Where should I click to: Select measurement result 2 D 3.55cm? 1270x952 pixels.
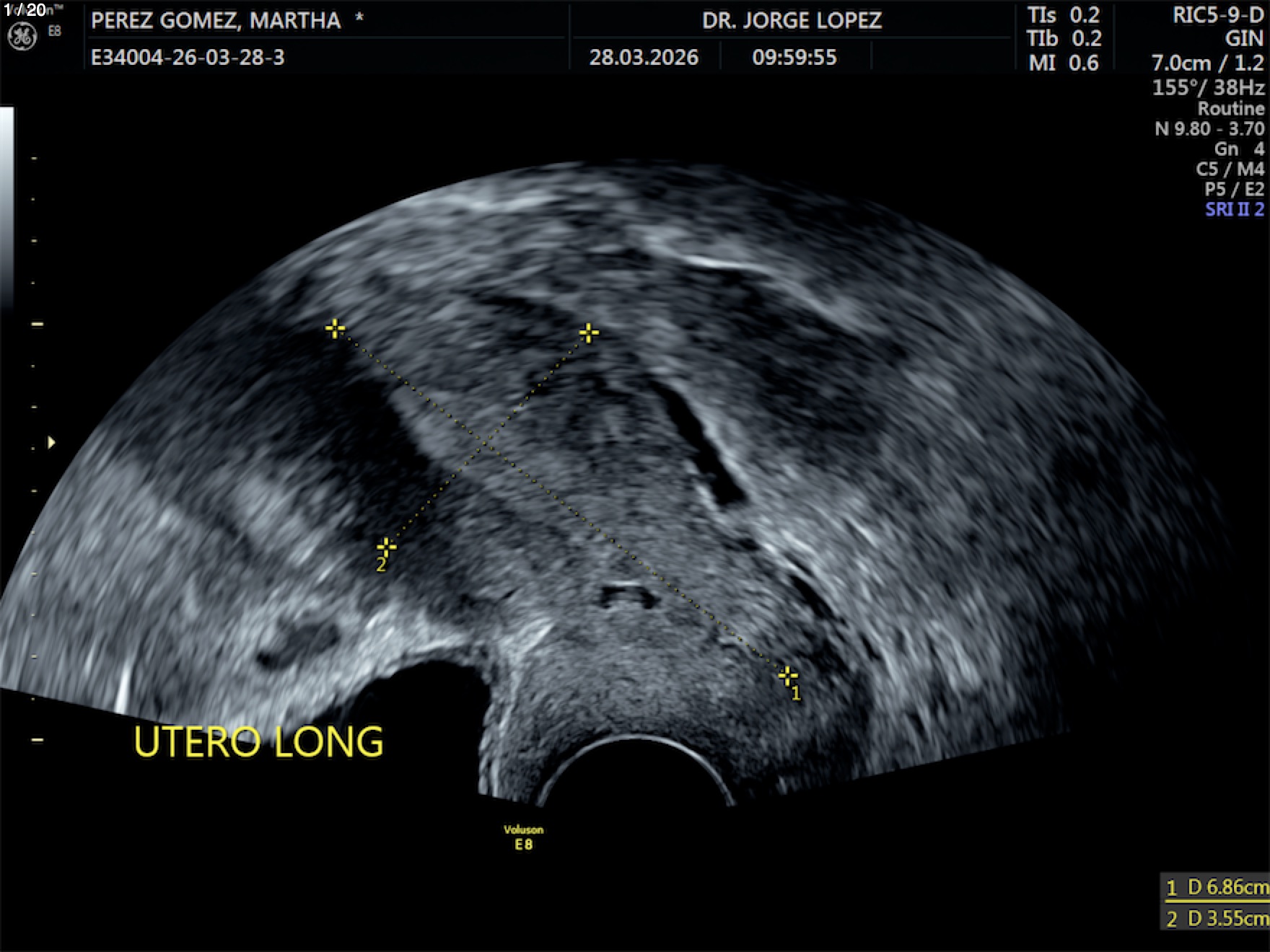click(1217, 918)
